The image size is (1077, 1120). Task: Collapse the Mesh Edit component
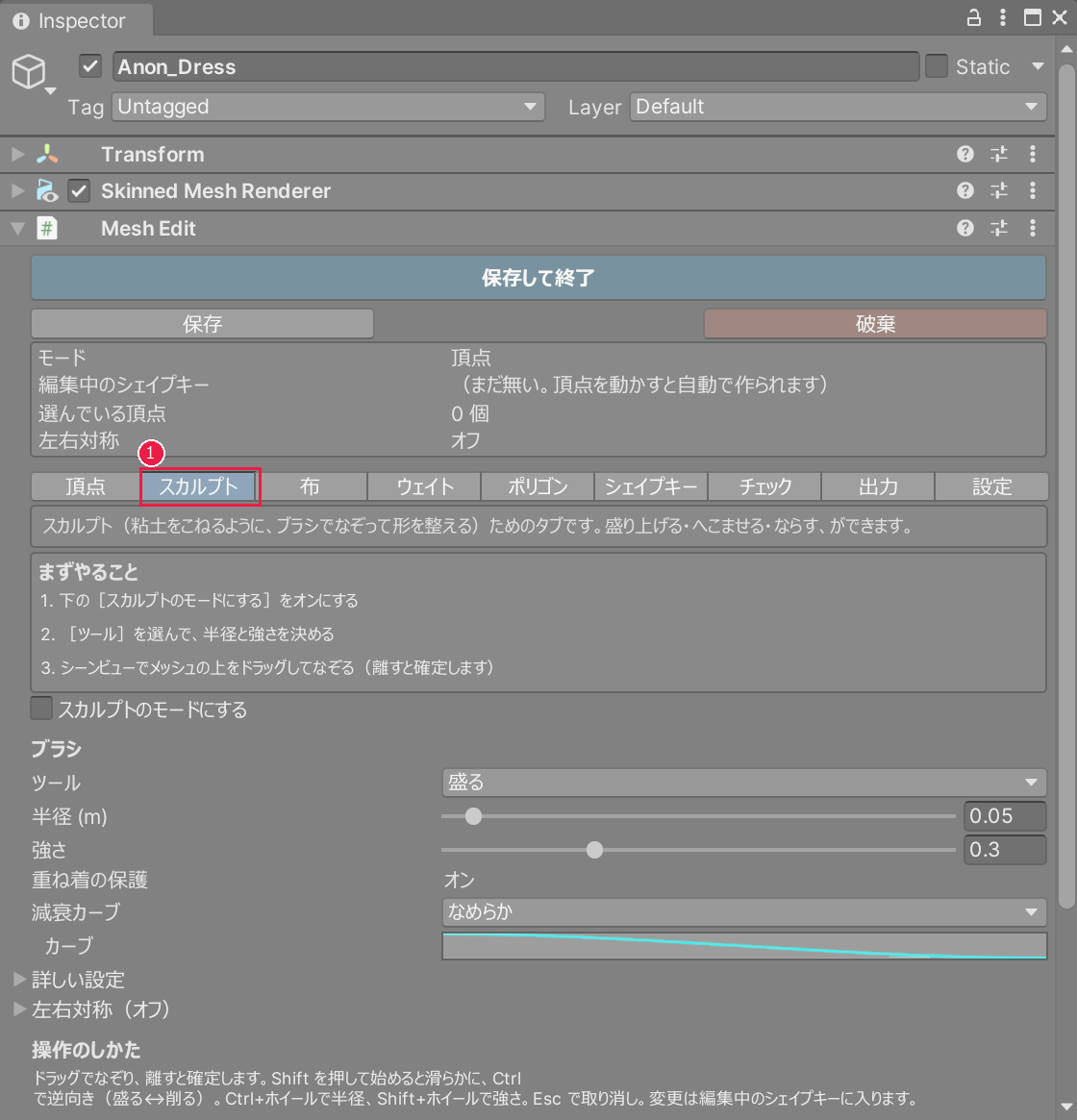[18, 229]
